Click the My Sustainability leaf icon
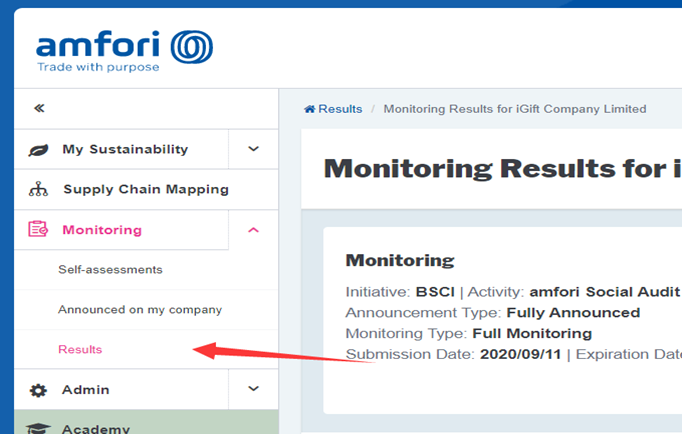This screenshot has height=434, width=682. tap(39, 149)
